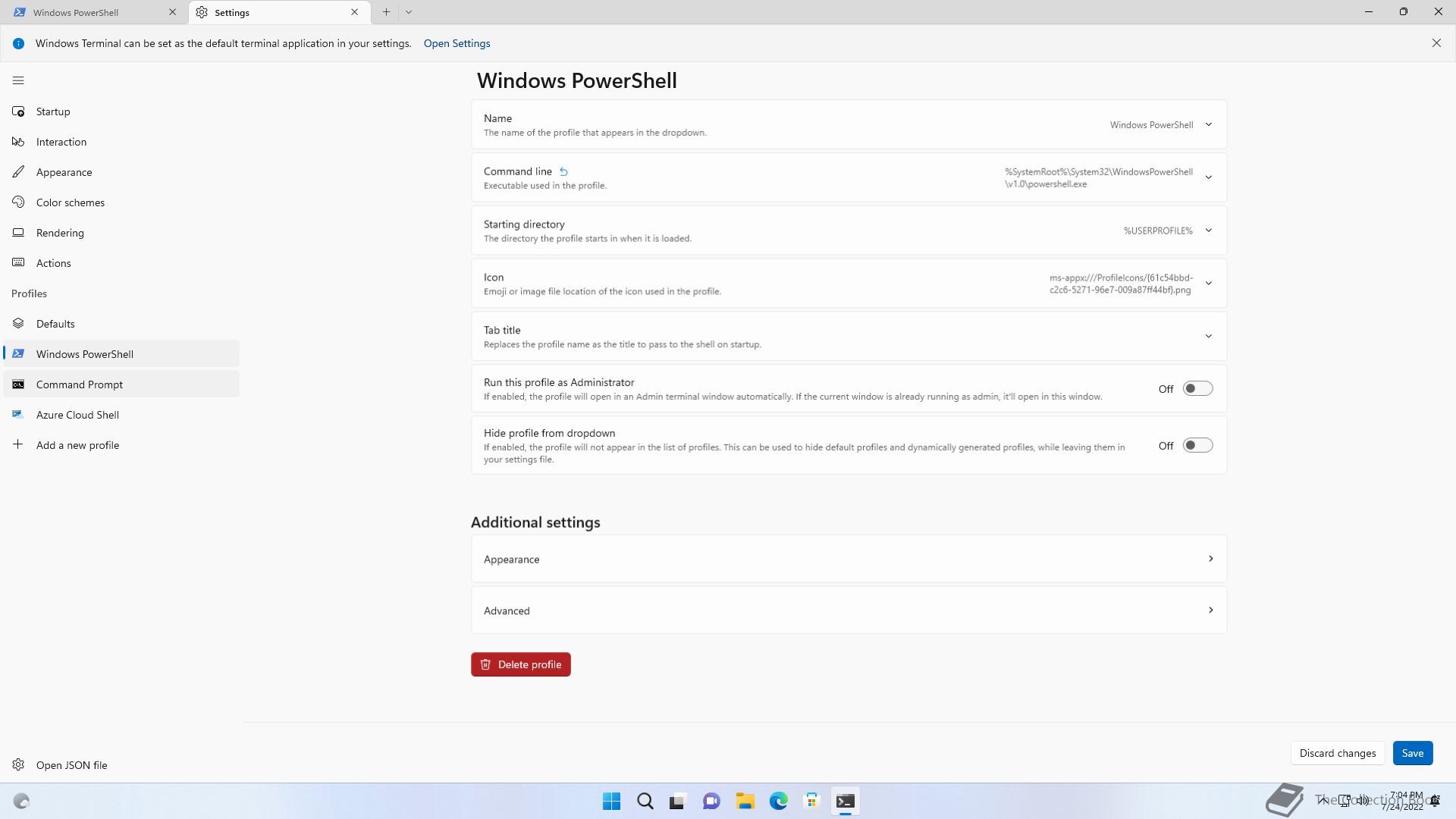Click the Rendering monitor icon
This screenshot has height=819, width=1456.
18,233
